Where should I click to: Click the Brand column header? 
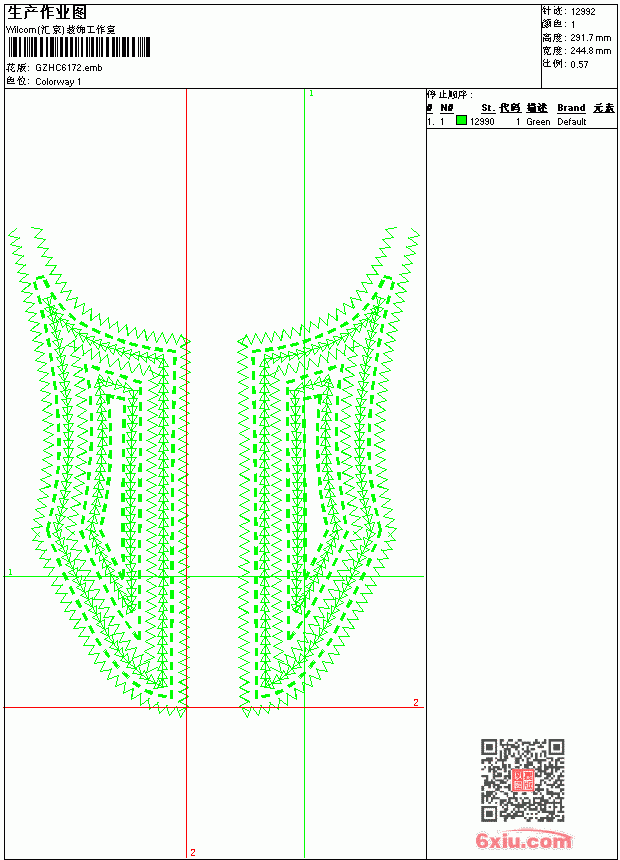(x=571, y=108)
